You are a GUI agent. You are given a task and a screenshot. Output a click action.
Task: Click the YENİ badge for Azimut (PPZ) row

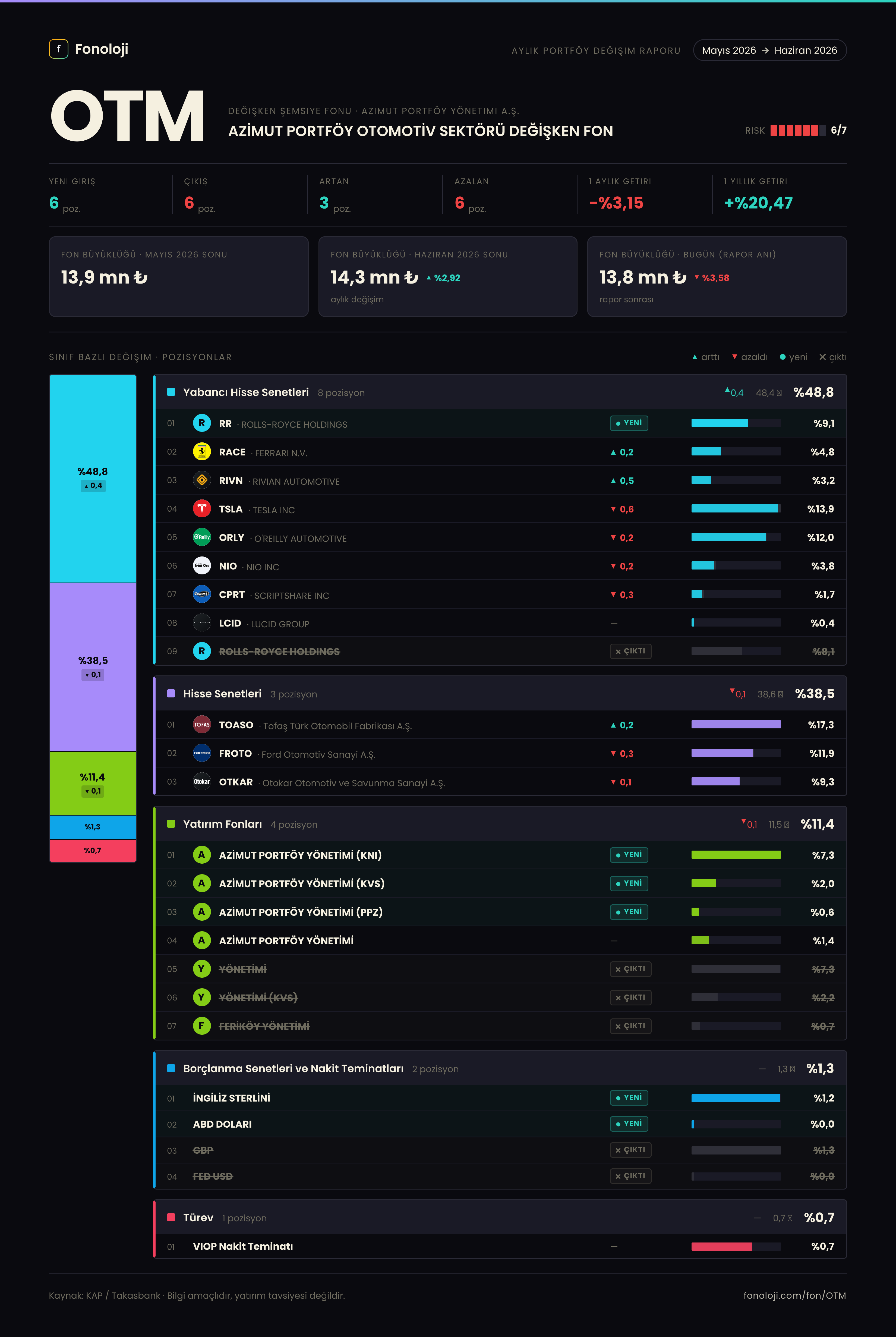[629, 912]
